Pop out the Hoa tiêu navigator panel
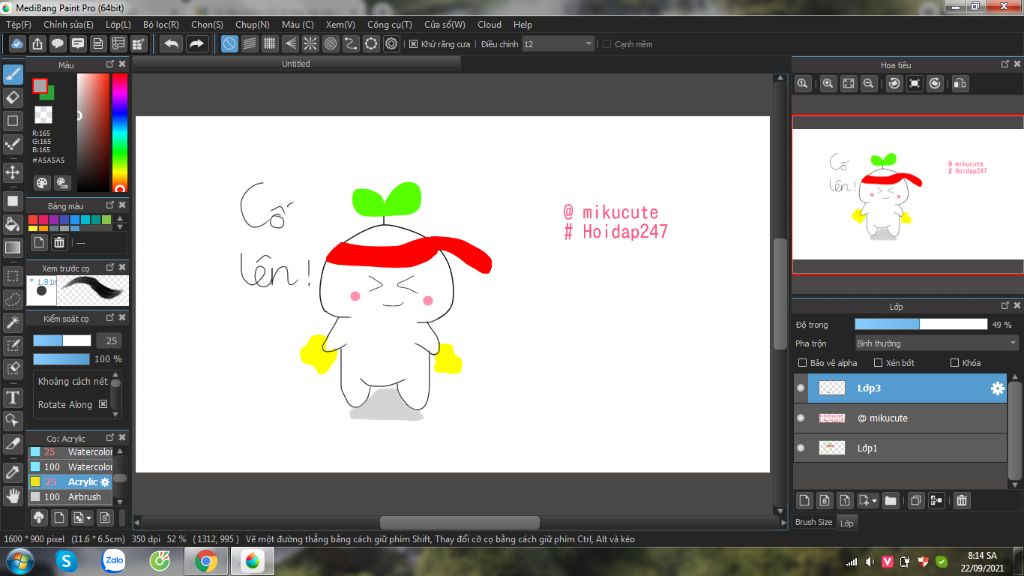The height and width of the screenshot is (576, 1024). [x=1004, y=64]
